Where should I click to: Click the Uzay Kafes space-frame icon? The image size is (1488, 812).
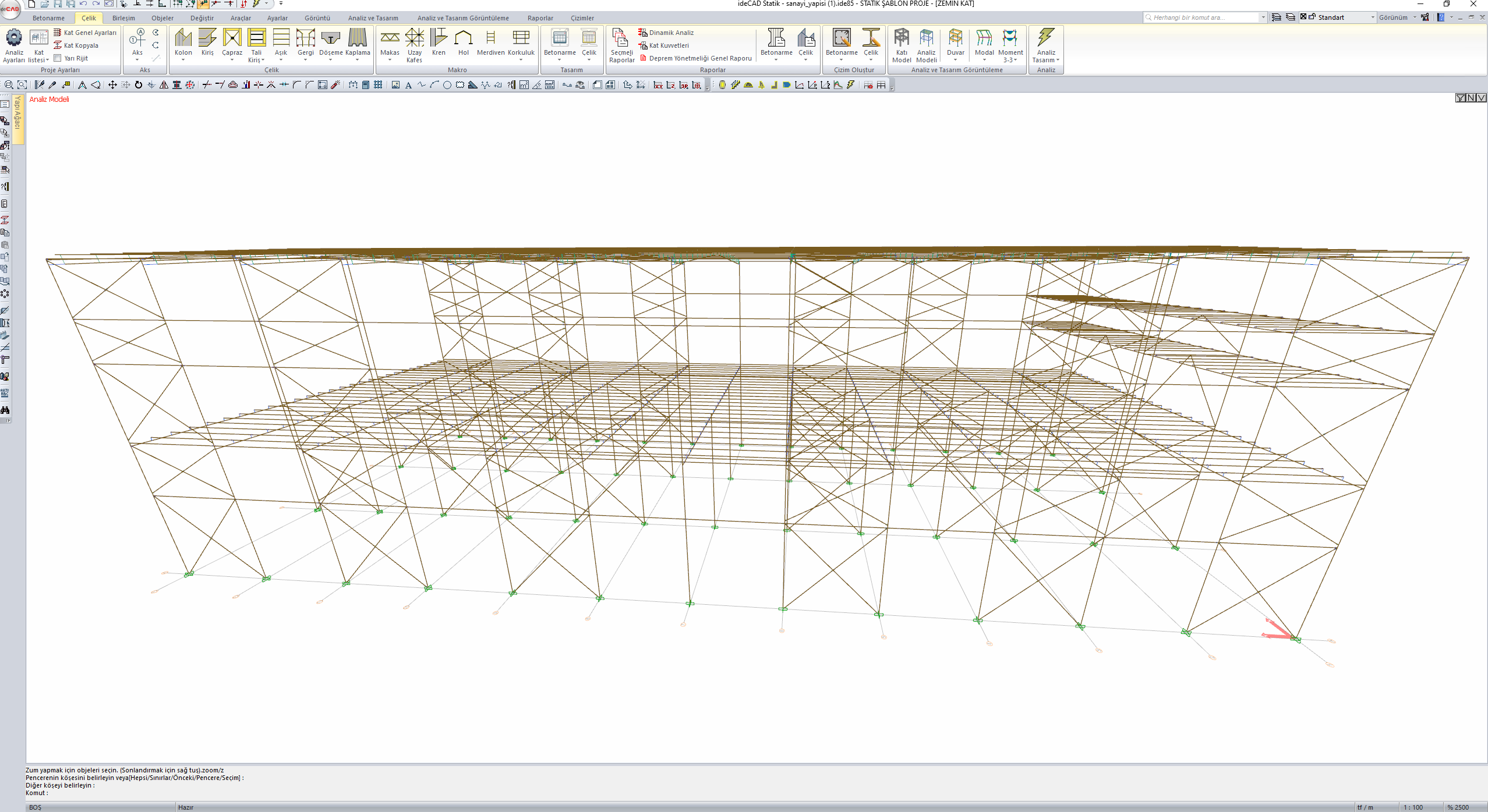[x=414, y=38]
